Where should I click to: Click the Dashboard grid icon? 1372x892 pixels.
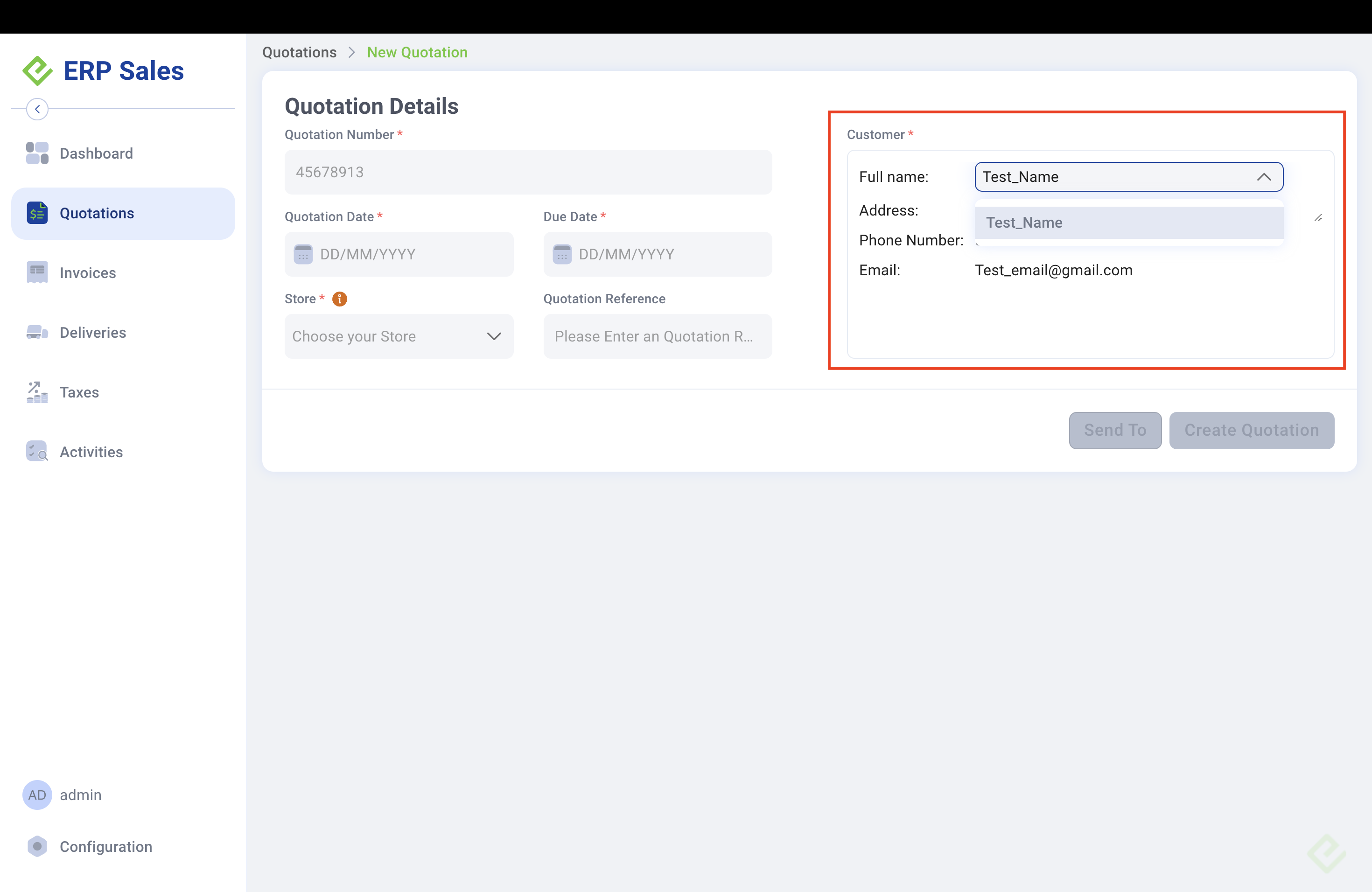click(37, 153)
